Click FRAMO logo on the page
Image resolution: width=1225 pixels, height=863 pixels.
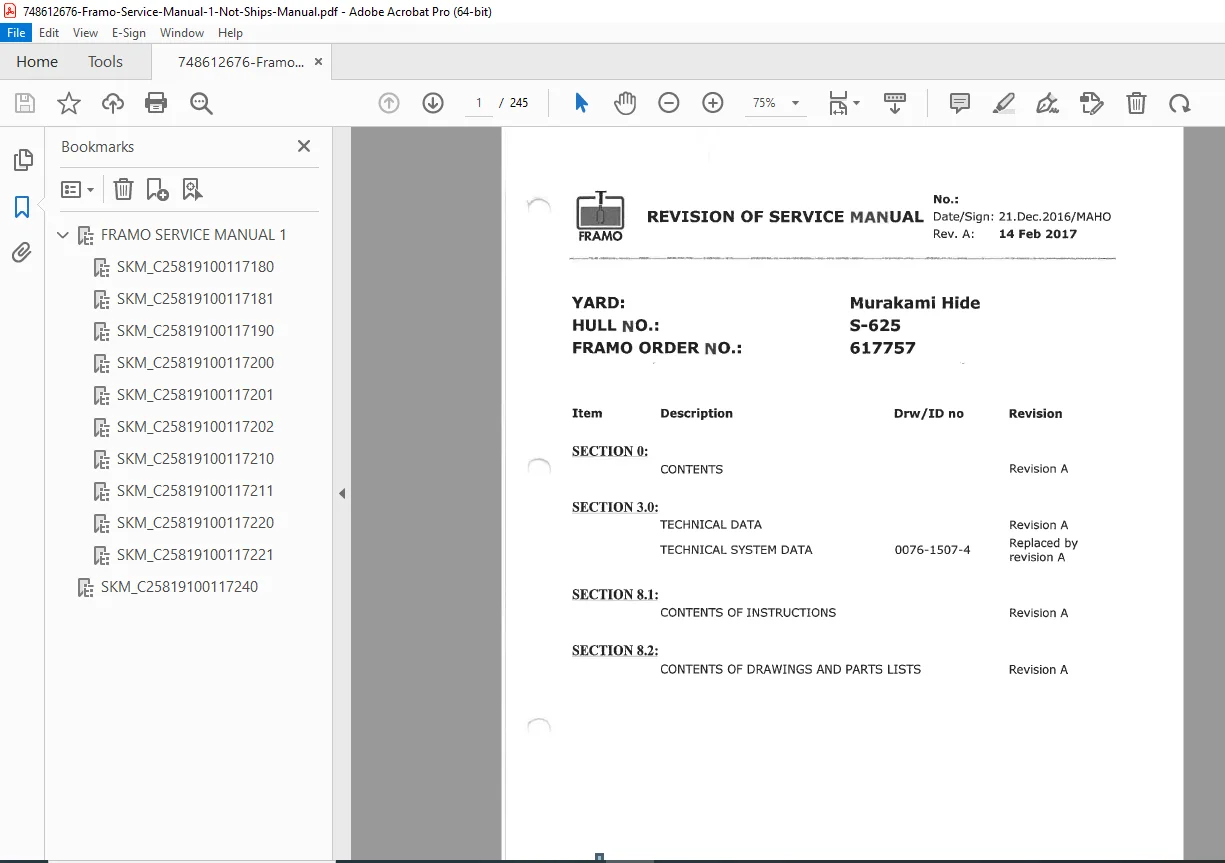click(600, 217)
